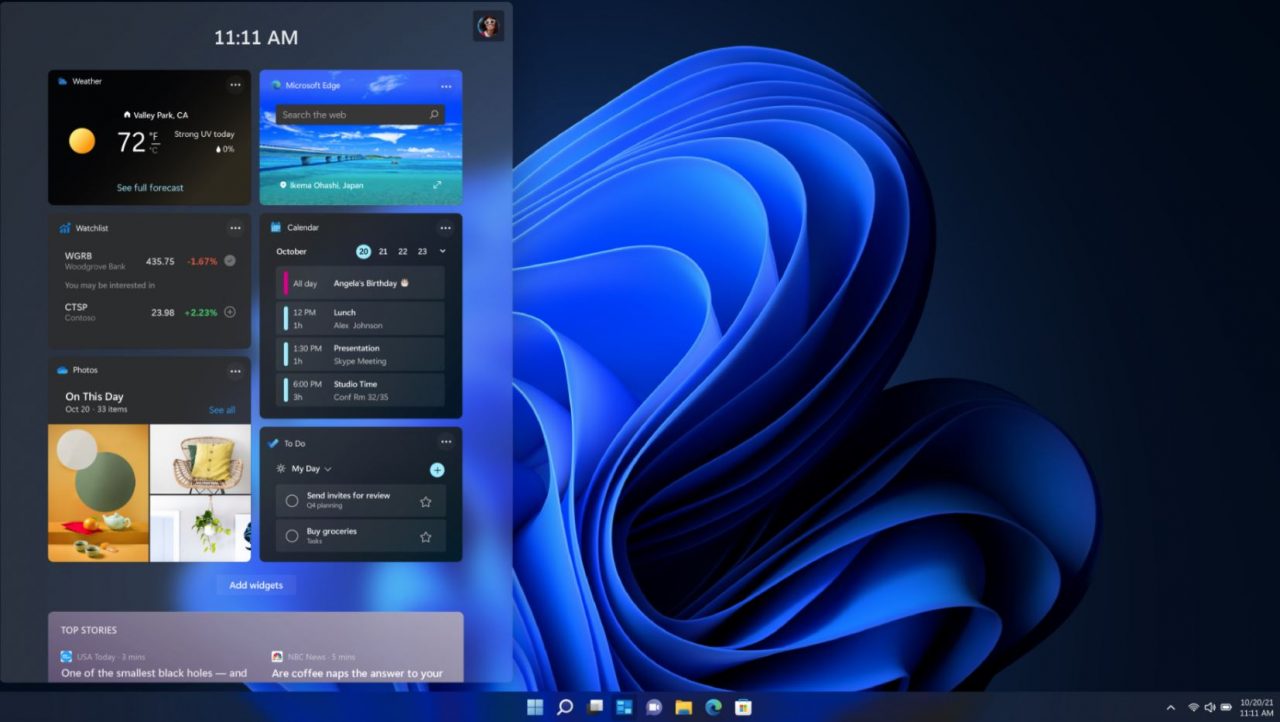Click the pink color bar on Angela's Birthday

click(x=285, y=283)
